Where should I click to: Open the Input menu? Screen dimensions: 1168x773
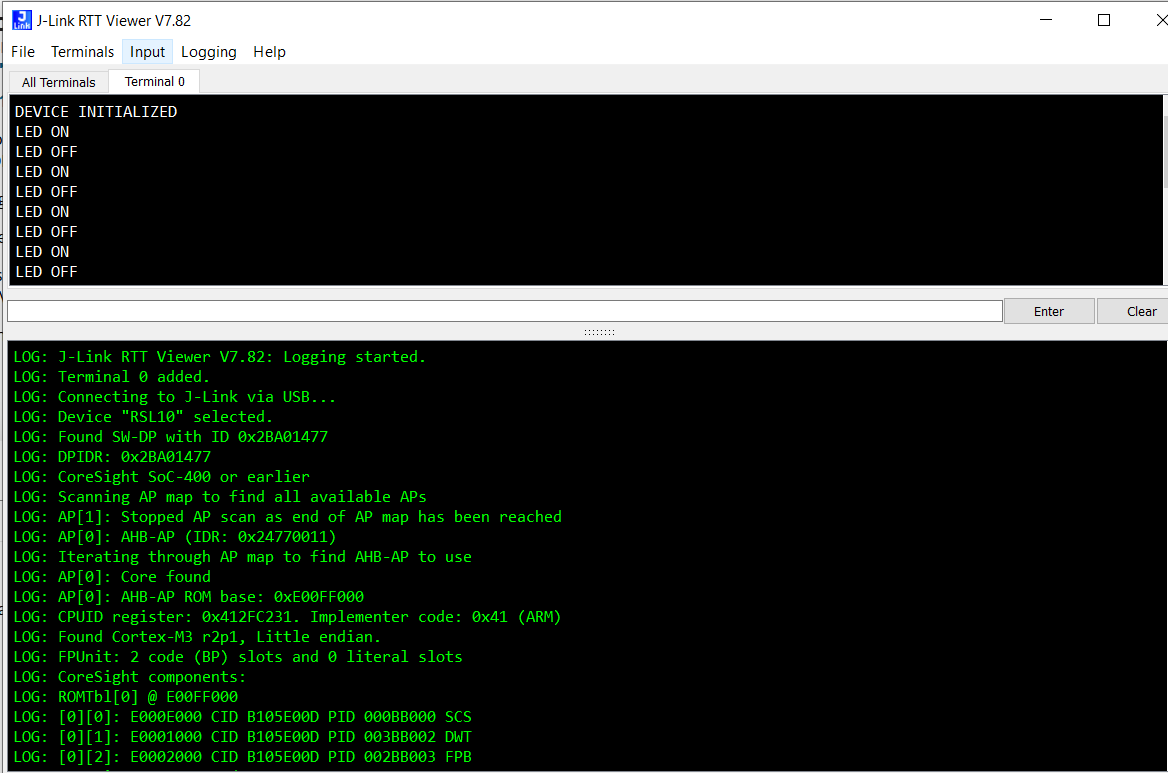click(147, 51)
